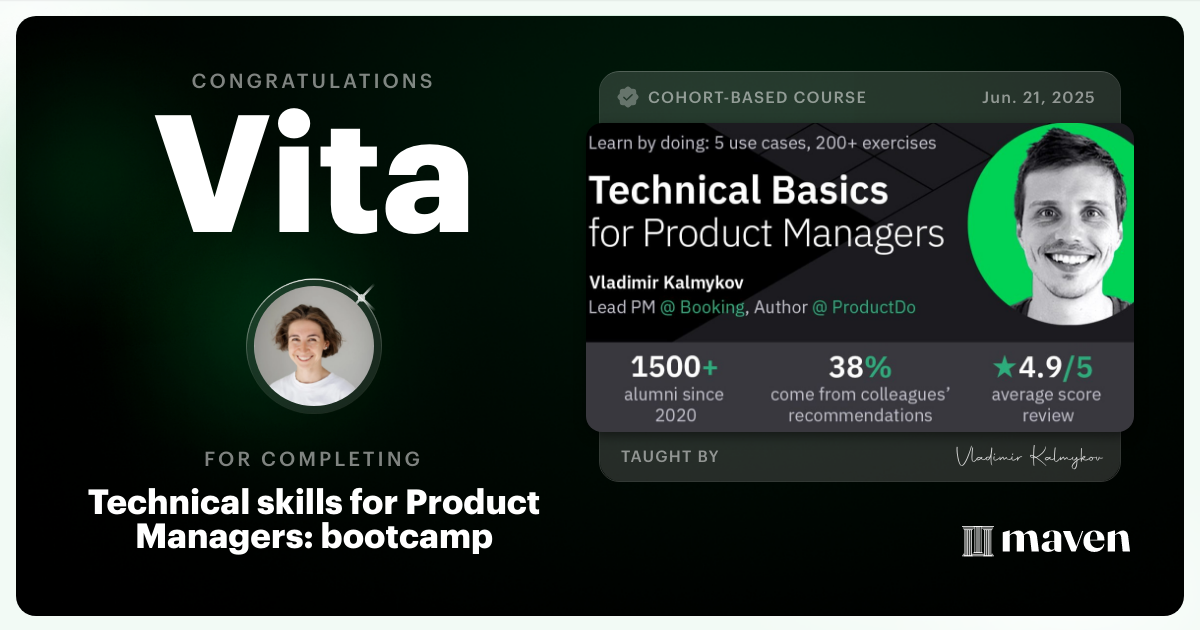Screen dimensions: 1200x630
Task: Click the verified badge beside COHORT-BASED COURSE
Action: (x=628, y=97)
